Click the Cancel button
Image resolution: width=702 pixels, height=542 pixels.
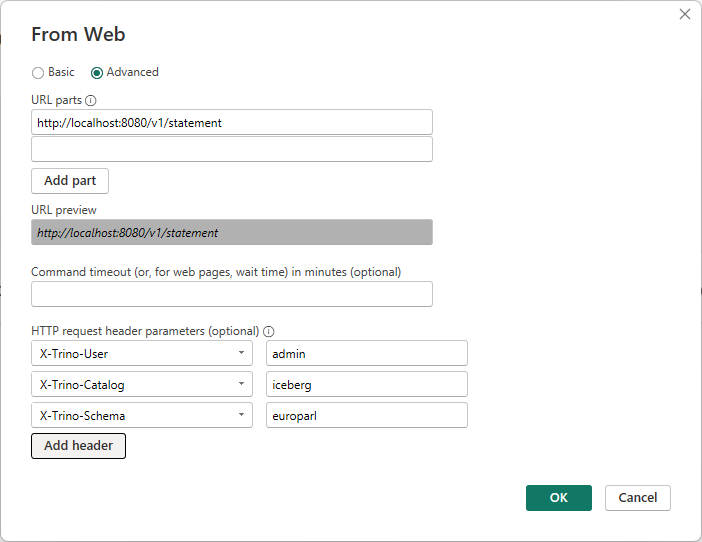point(637,498)
